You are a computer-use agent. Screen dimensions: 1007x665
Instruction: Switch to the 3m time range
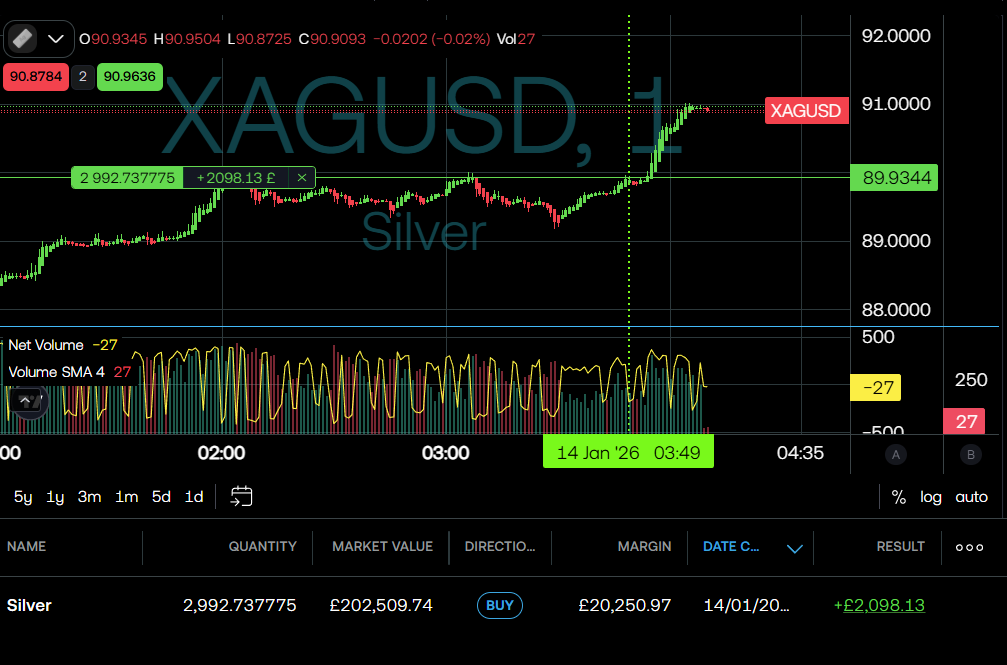(89, 497)
